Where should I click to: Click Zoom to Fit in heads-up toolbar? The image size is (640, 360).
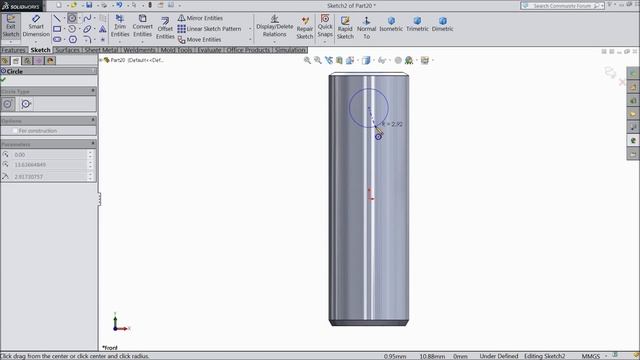[307, 60]
